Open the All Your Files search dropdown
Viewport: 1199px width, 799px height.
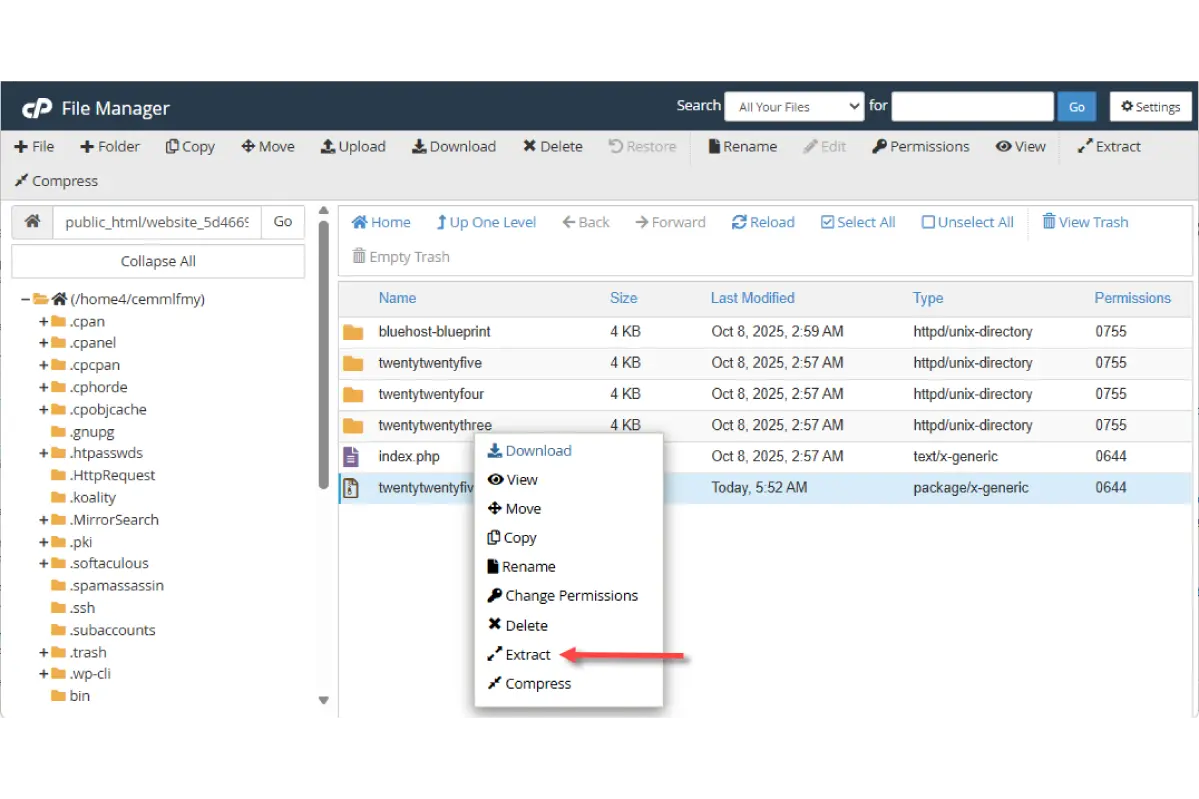(794, 107)
